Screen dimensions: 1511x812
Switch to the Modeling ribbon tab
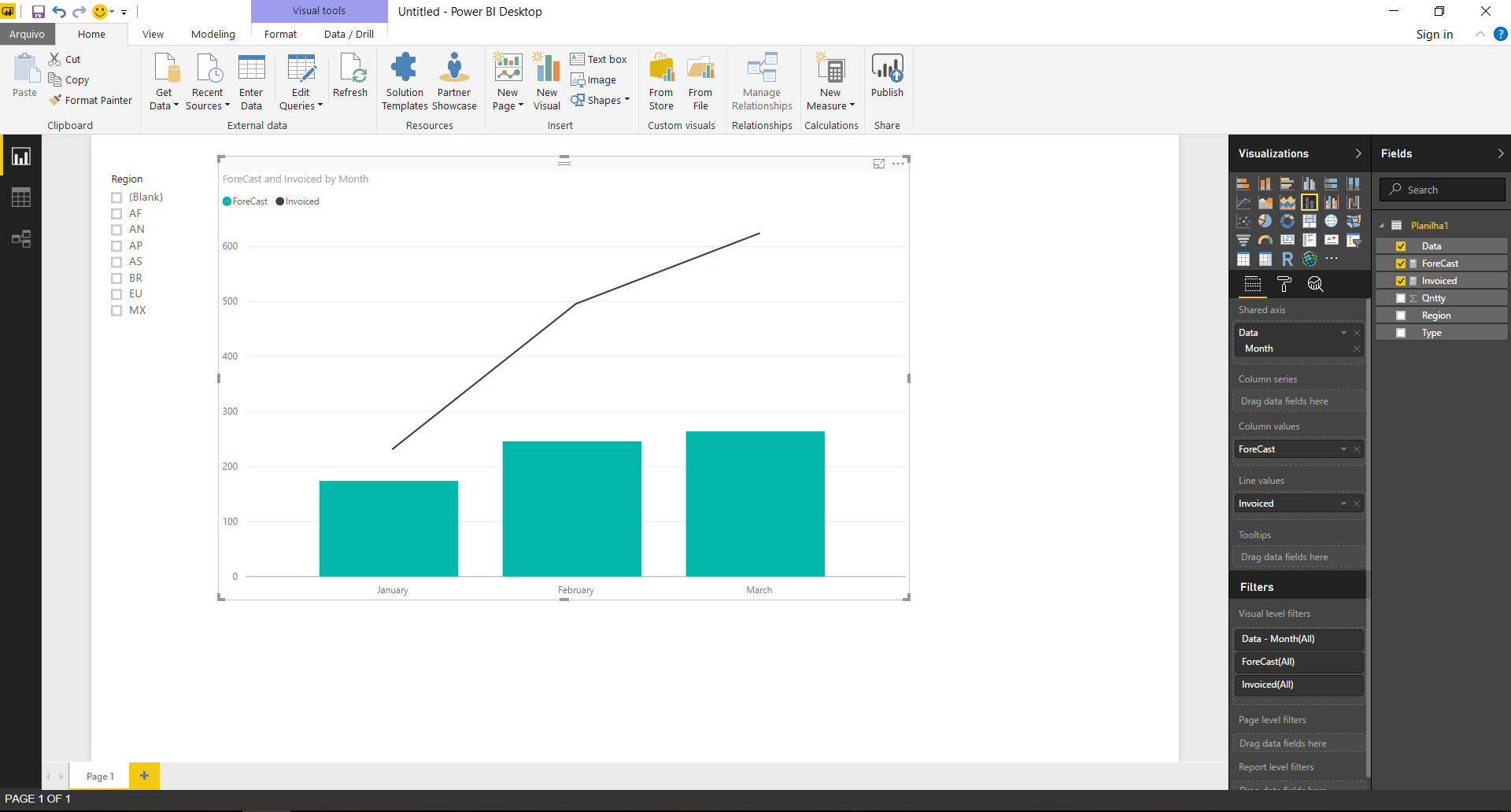click(213, 34)
